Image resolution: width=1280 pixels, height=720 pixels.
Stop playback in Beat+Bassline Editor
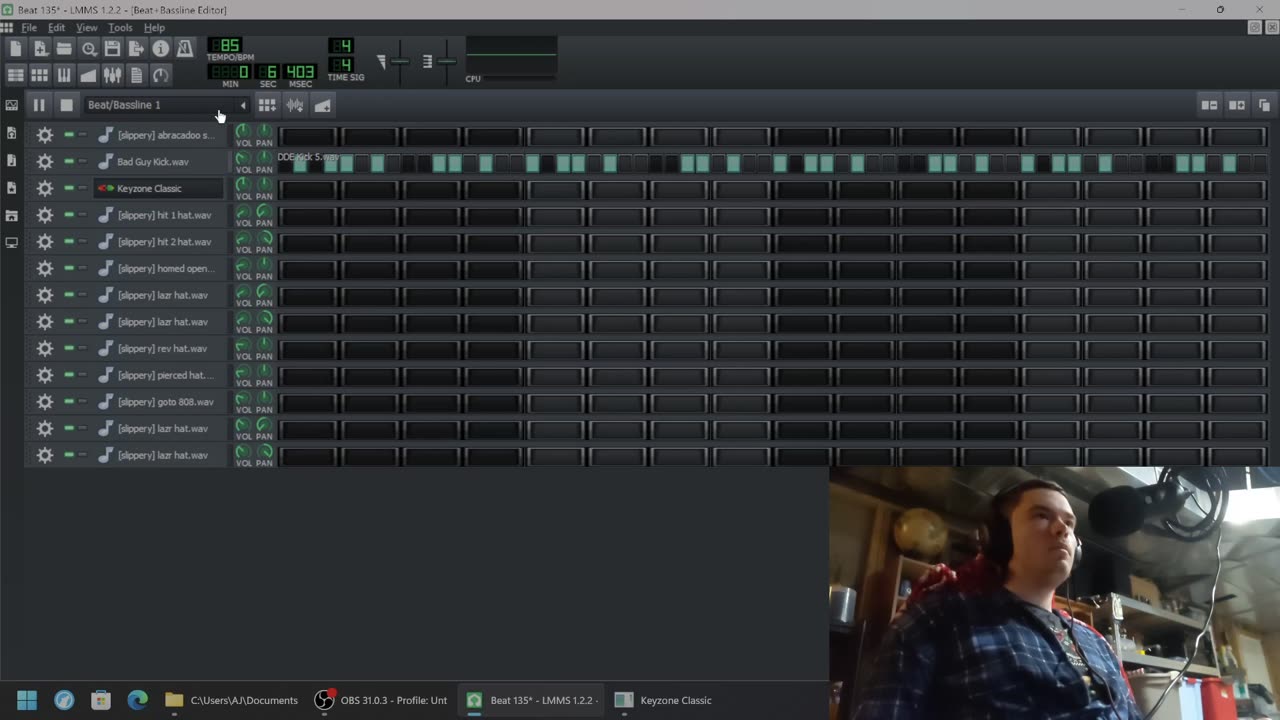click(x=66, y=105)
